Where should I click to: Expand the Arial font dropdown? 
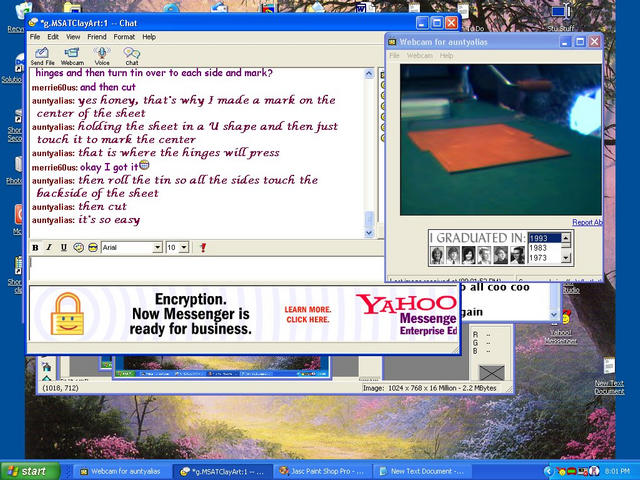(157, 247)
